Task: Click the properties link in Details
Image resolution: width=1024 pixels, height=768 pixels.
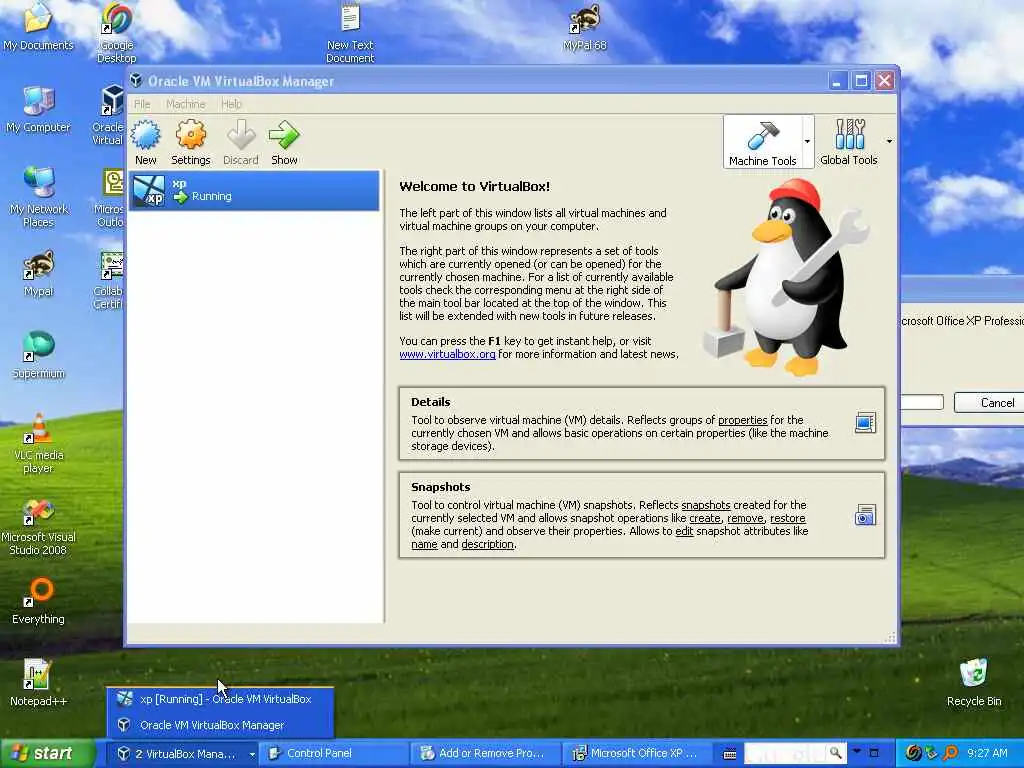Action: (x=743, y=420)
